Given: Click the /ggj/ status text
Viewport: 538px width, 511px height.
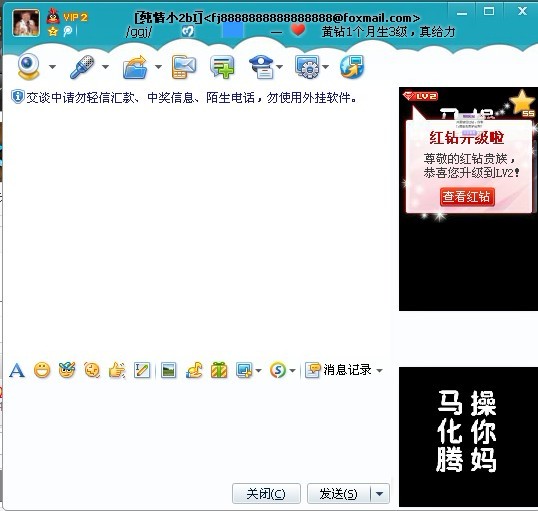Looking at the screenshot, I should [x=139, y=32].
